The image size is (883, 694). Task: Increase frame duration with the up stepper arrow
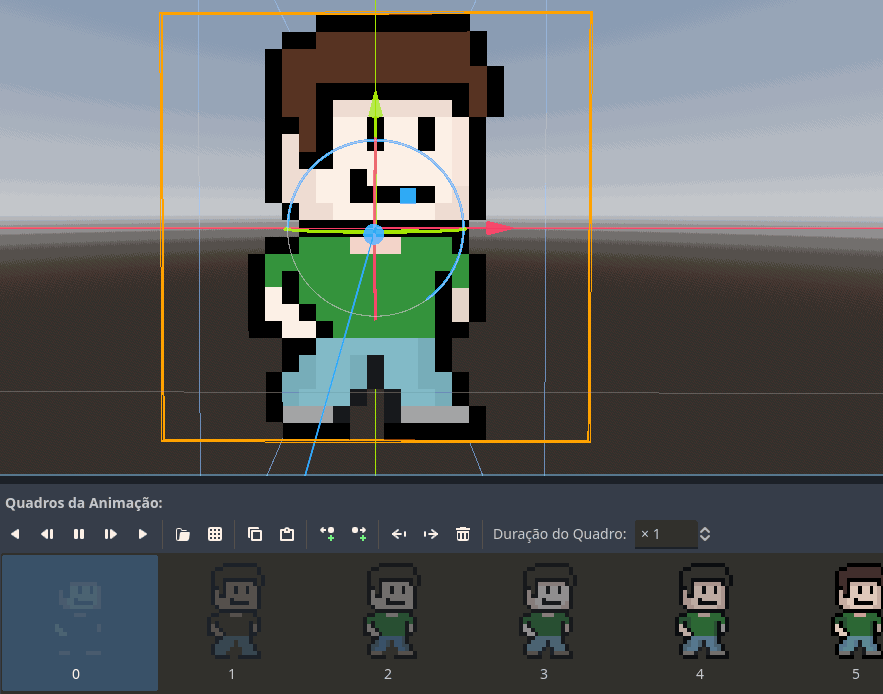(x=704, y=529)
